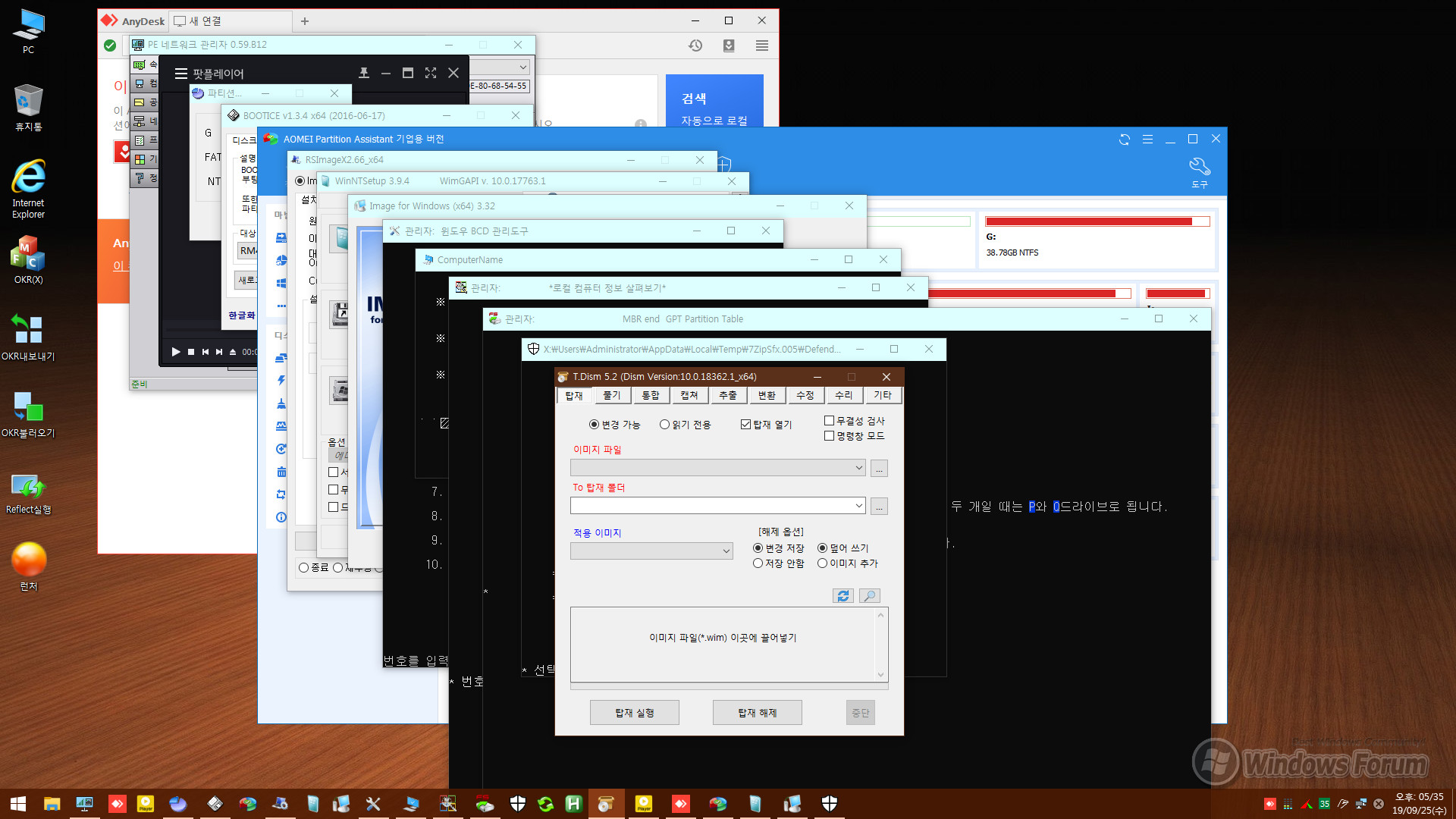Click the T.Dism drop list scrollbar

pos(880,645)
